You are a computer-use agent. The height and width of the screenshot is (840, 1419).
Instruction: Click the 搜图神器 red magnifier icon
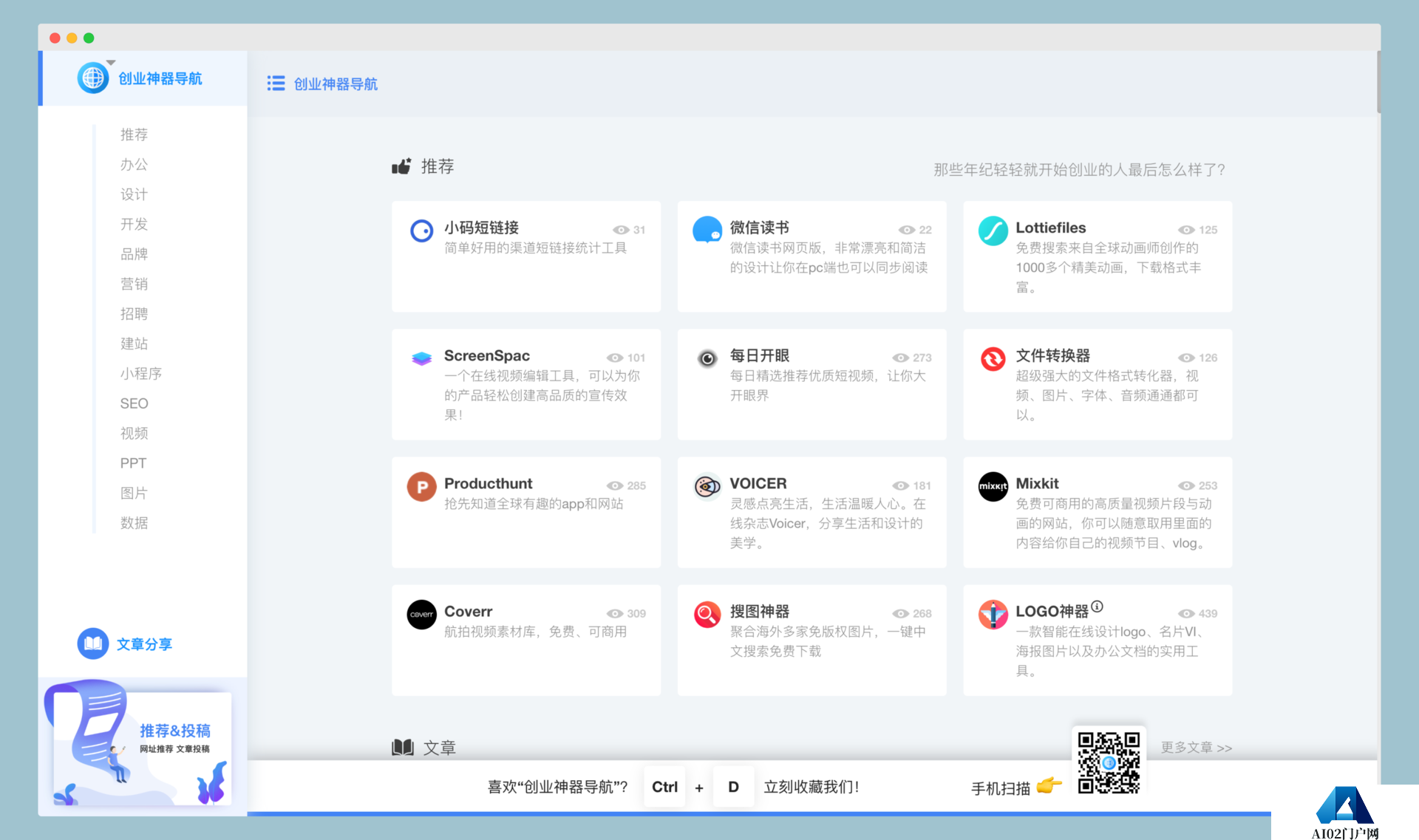tap(707, 615)
